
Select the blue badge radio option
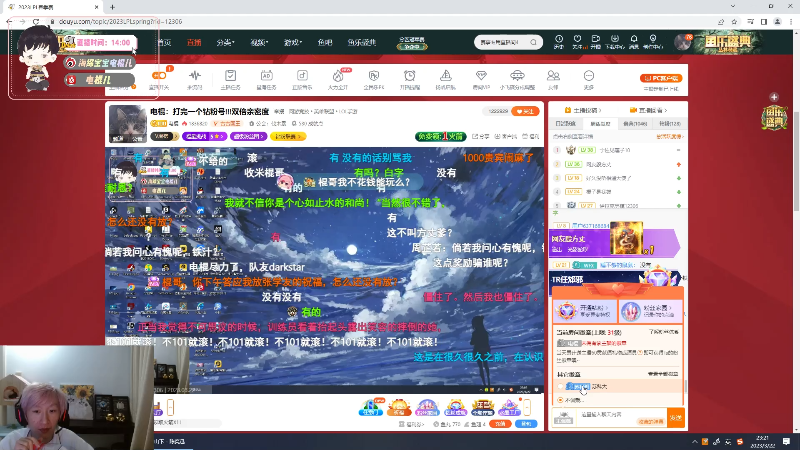tap(561, 387)
